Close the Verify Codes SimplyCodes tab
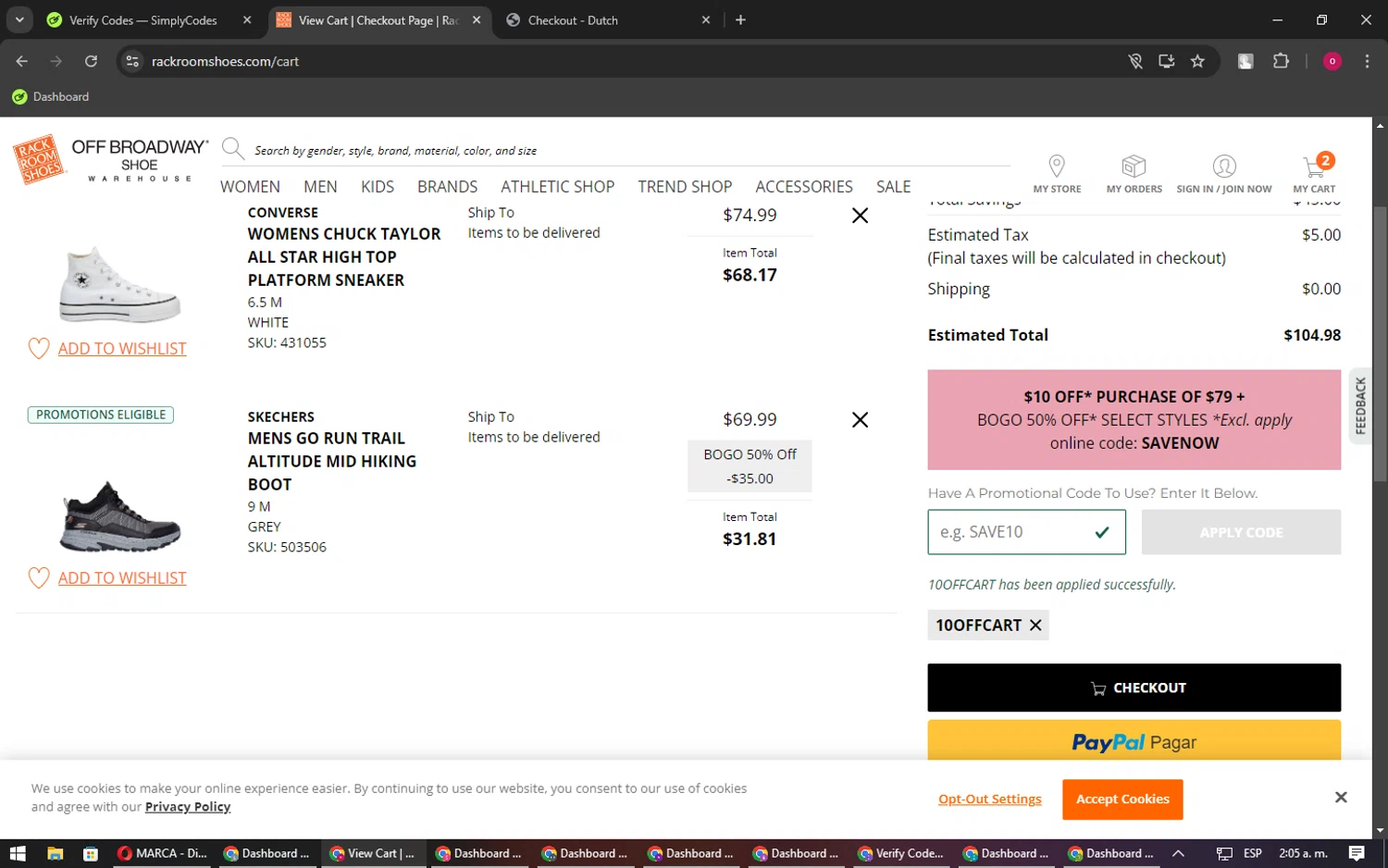 [247, 19]
